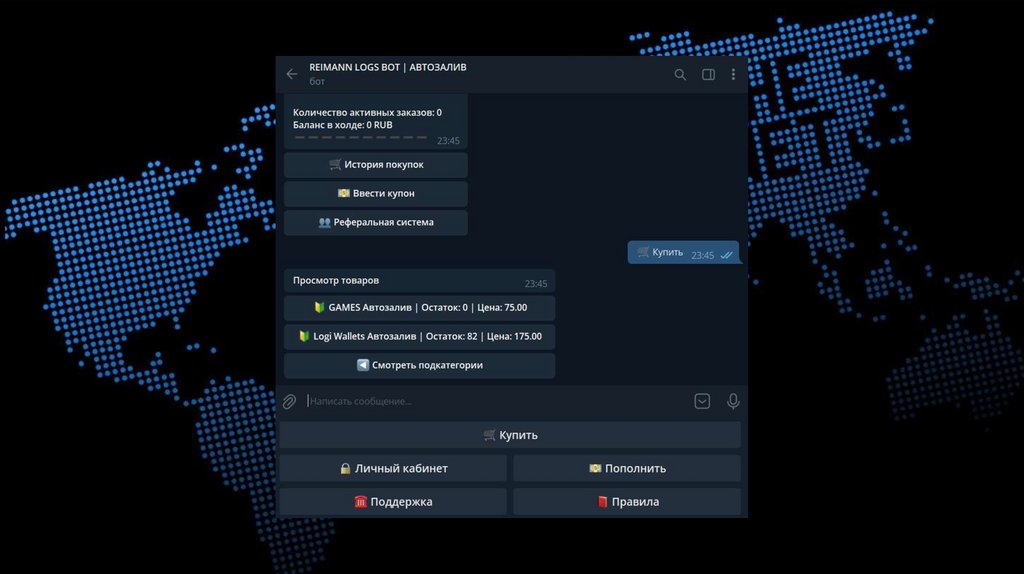Click the Баланс в холде: 0 RUB text
Viewport: 1024px width, 574px height.
342,125
